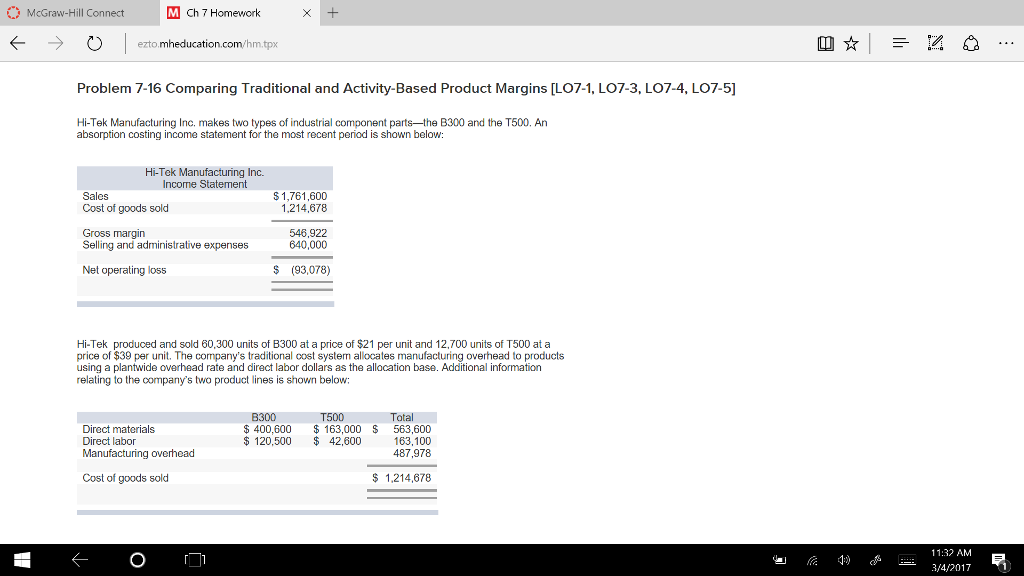The width and height of the screenshot is (1024, 576).
Task: Click total direct materials 563,600
Action: coord(411,429)
